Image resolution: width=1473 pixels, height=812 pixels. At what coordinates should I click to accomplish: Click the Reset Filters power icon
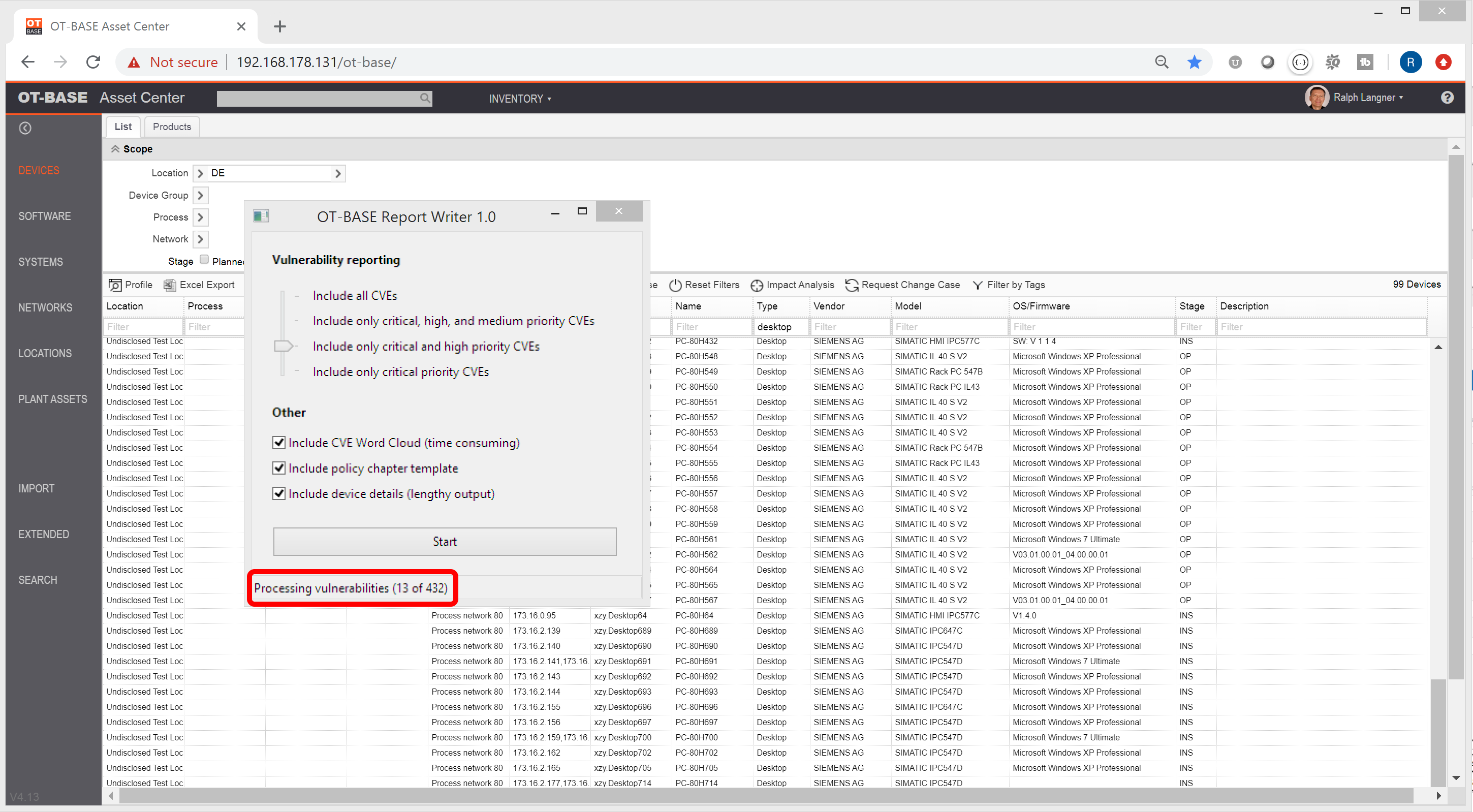coord(675,285)
